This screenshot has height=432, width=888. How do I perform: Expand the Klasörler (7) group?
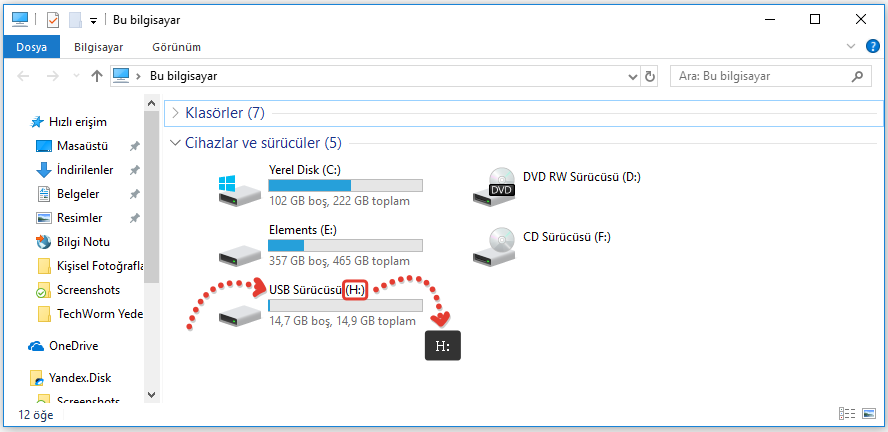[176, 113]
